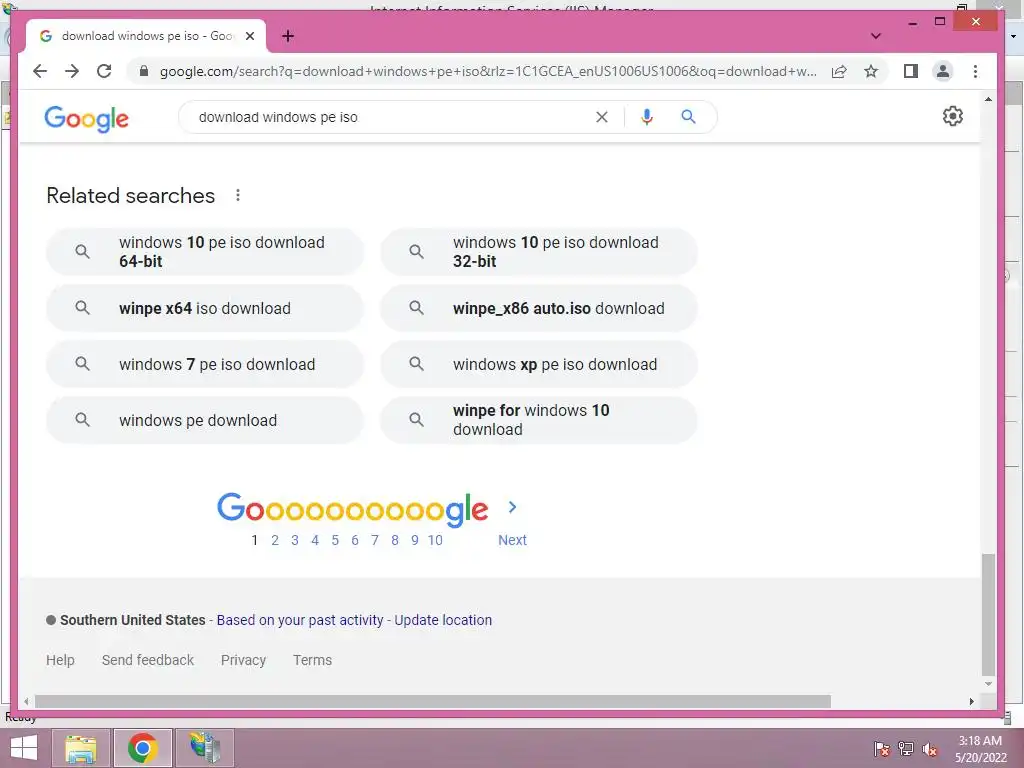View site info via the padlock icon

(144, 71)
